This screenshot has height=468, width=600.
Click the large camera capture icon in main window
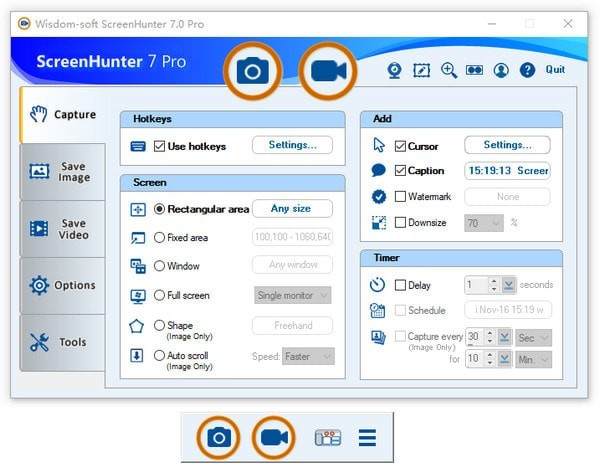pos(252,70)
